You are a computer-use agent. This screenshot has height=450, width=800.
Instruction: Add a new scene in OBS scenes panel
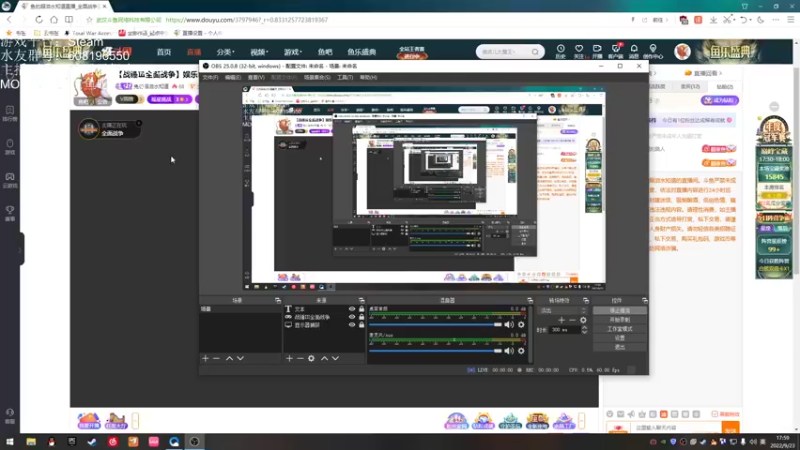click(205, 359)
